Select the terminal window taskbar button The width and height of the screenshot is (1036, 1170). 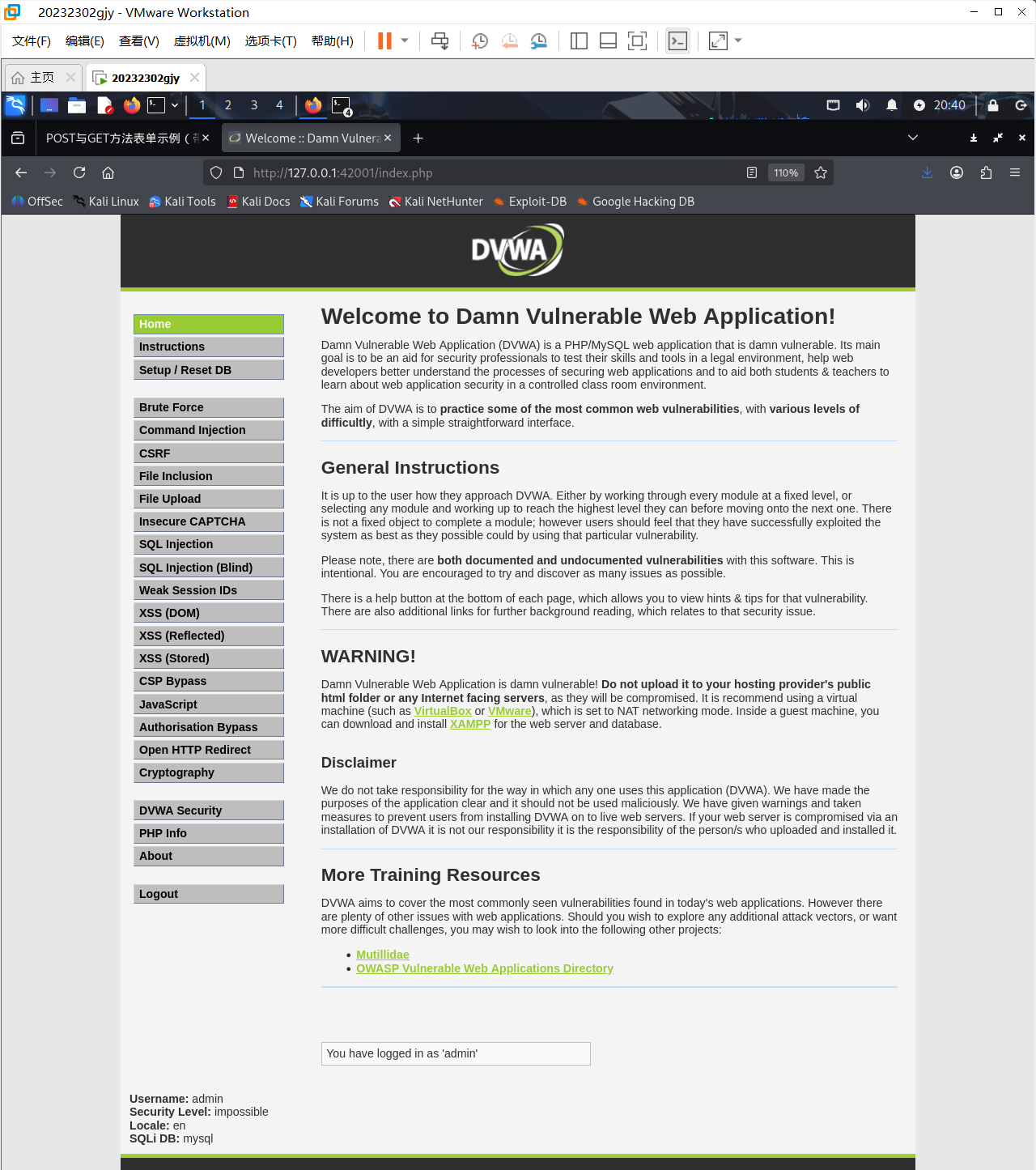341,106
